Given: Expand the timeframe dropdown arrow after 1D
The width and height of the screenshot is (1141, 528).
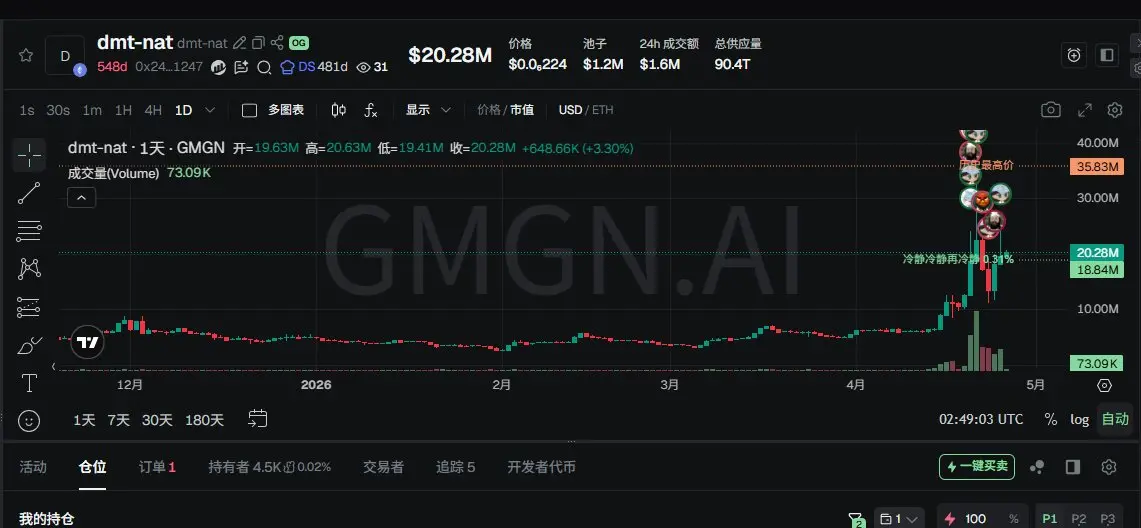Looking at the screenshot, I should click(x=210, y=110).
